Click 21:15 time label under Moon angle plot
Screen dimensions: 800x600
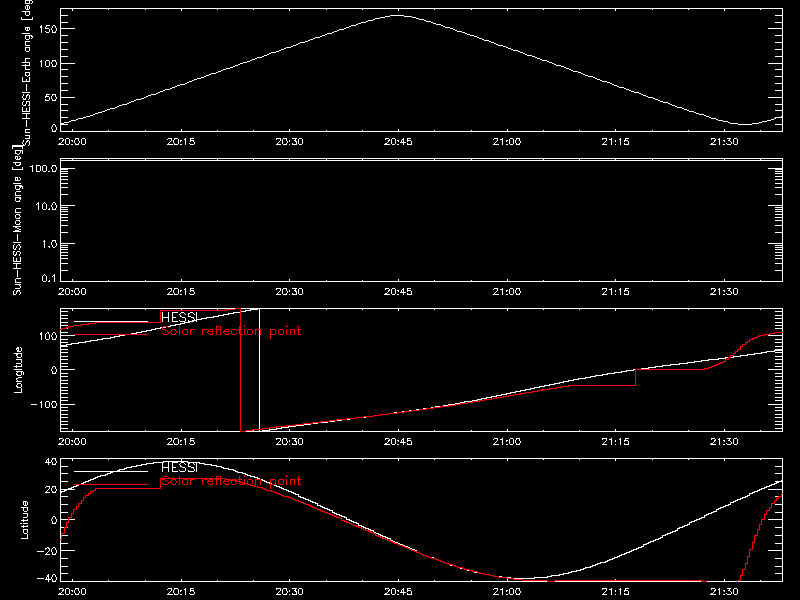coord(615,291)
